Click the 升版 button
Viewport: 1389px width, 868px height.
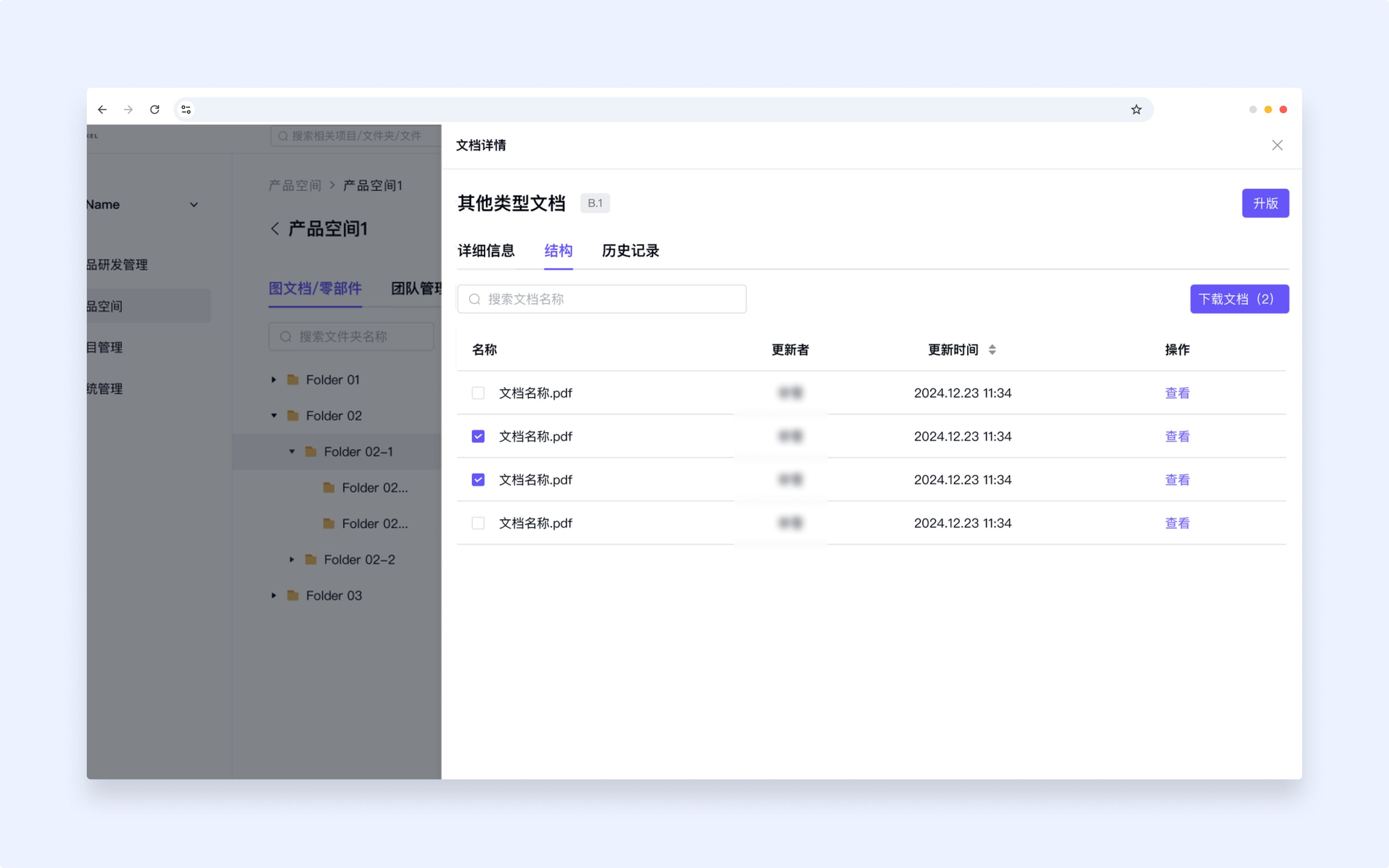(x=1266, y=203)
